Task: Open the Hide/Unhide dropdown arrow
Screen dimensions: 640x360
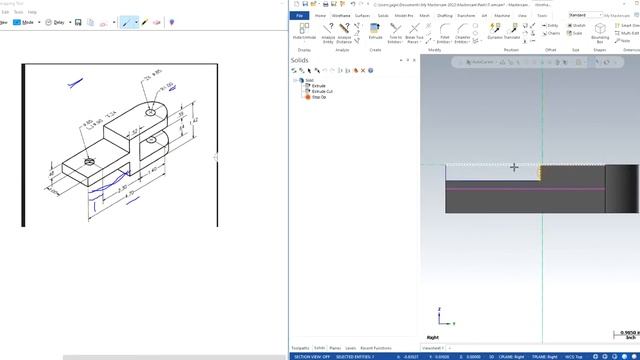Action: pos(304,42)
